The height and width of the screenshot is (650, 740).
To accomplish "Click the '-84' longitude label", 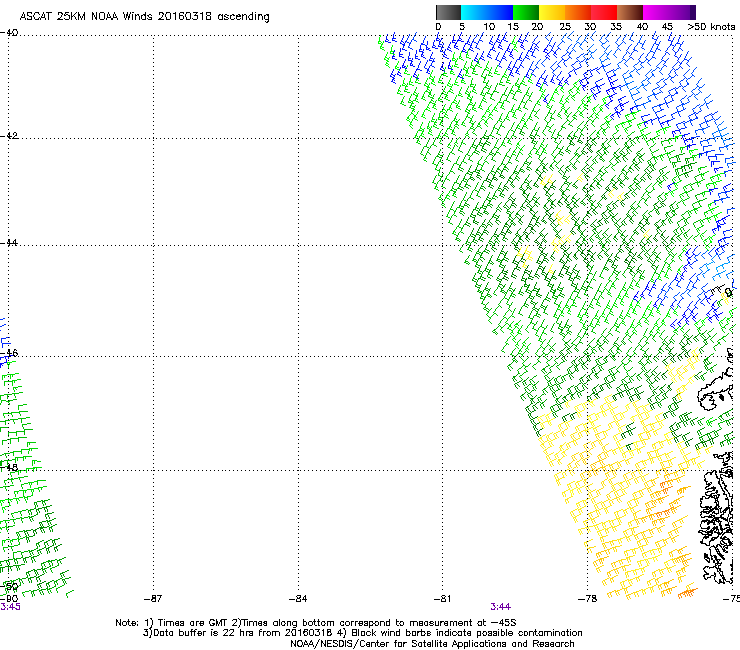I will tap(298, 599).
